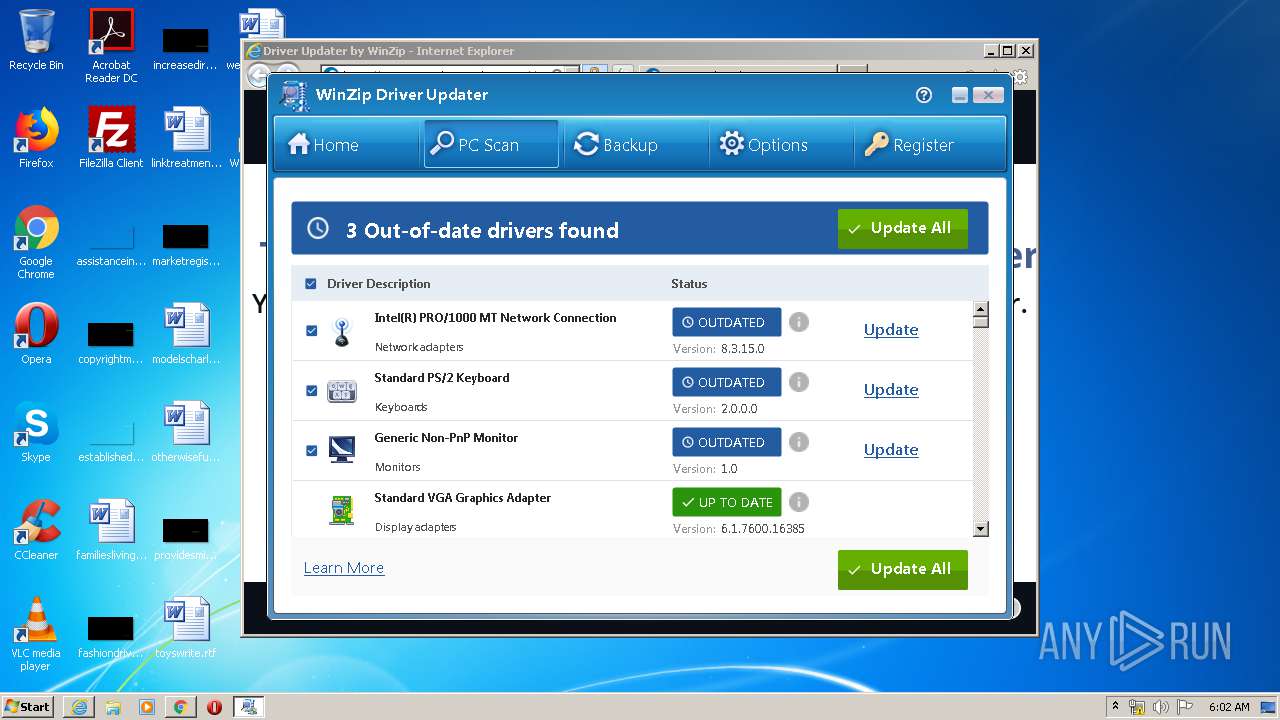
Task: Click Update link for Generic Non-PnP Monitor
Action: pyautogui.click(x=891, y=450)
